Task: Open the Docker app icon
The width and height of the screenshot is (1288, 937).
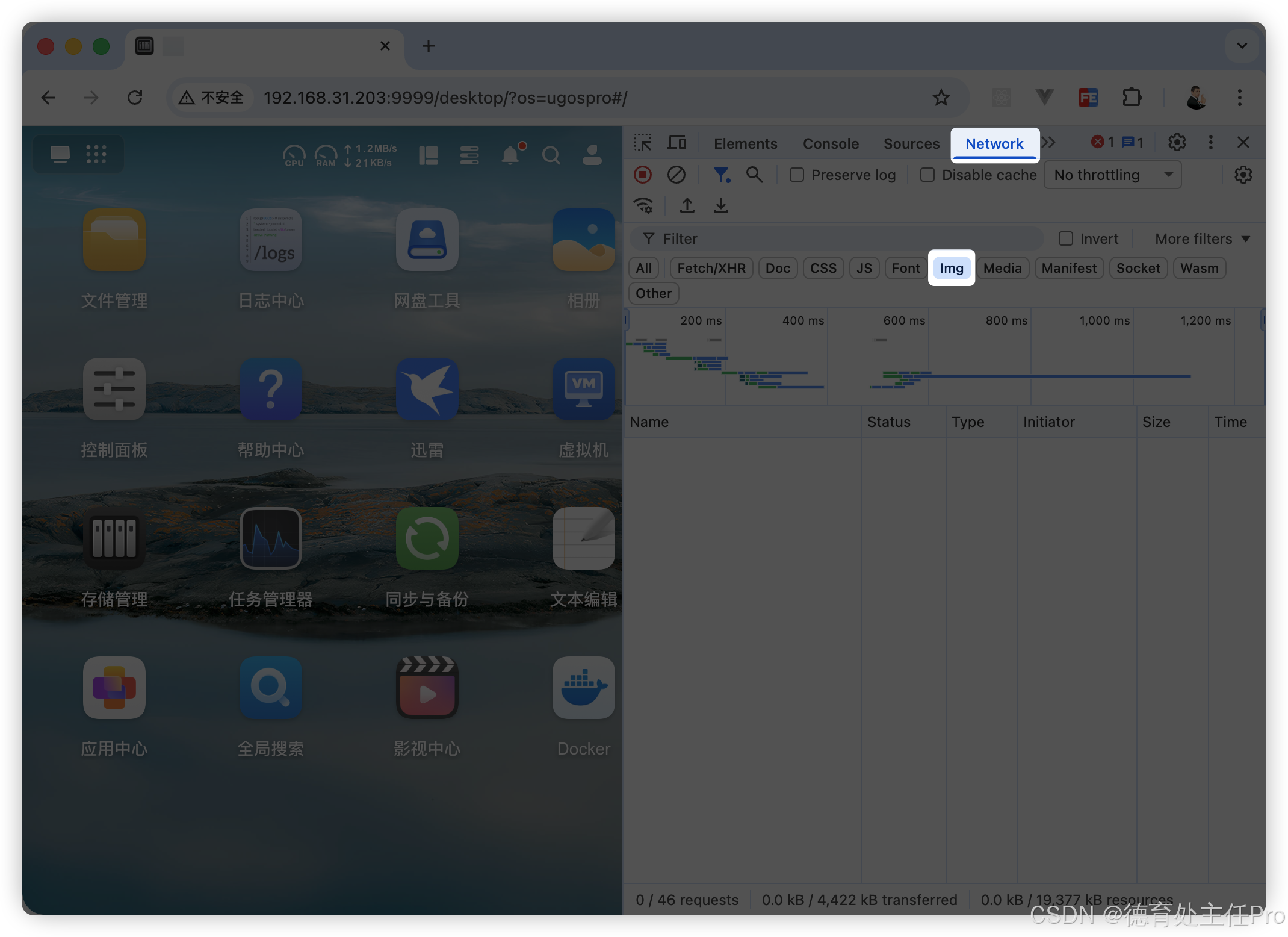Action: 583,688
